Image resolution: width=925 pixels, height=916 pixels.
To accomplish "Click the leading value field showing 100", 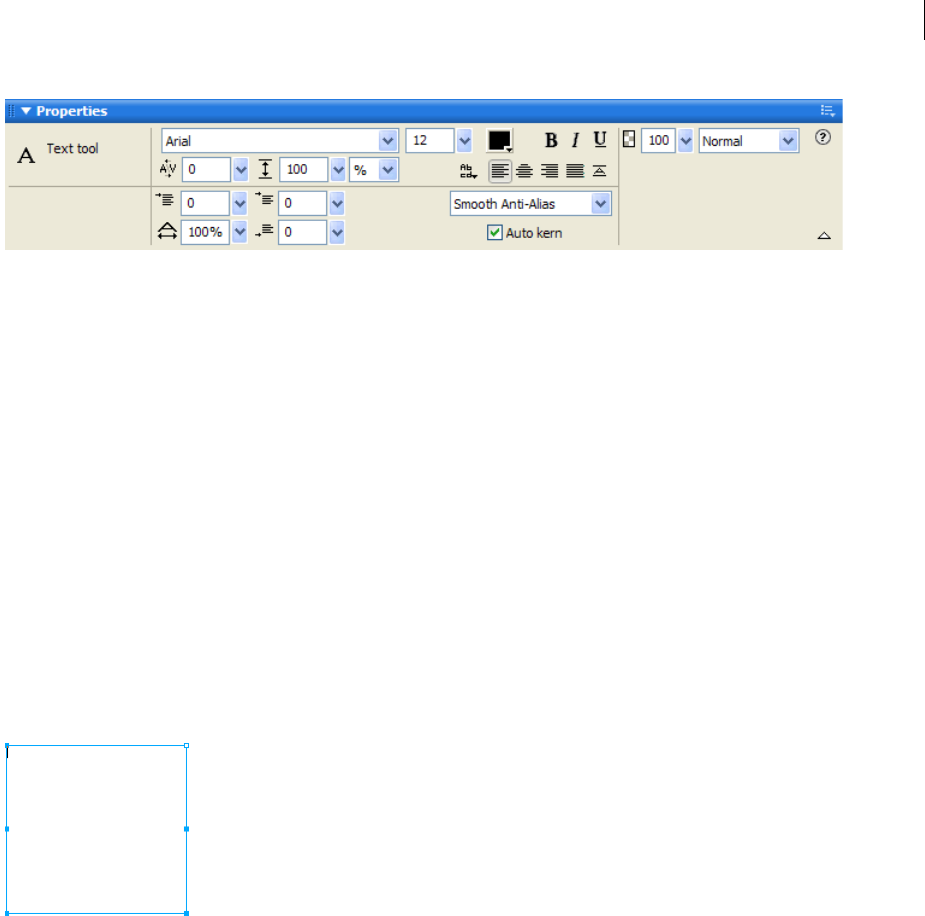I will tap(303, 170).
